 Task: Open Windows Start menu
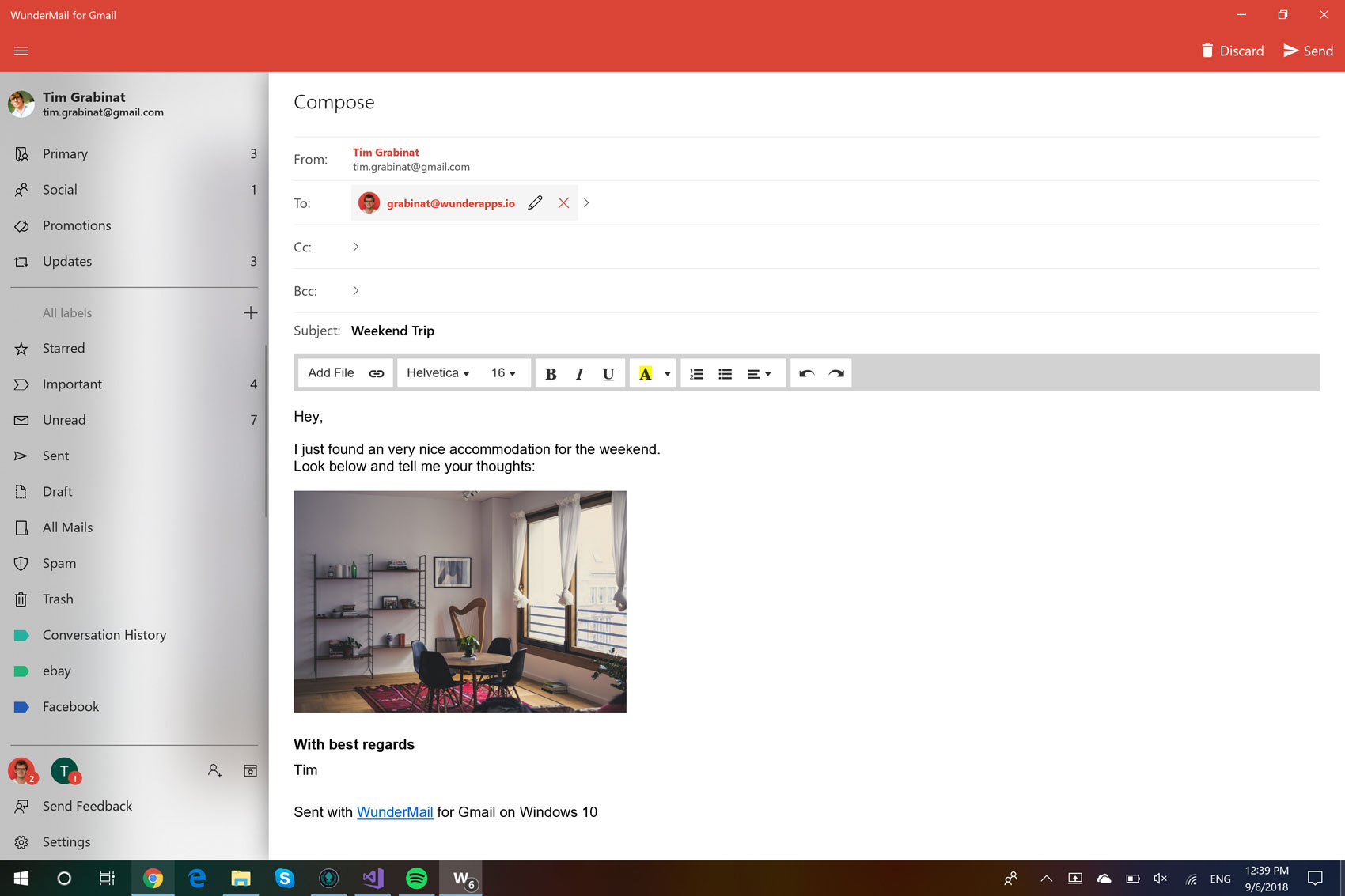point(21,879)
